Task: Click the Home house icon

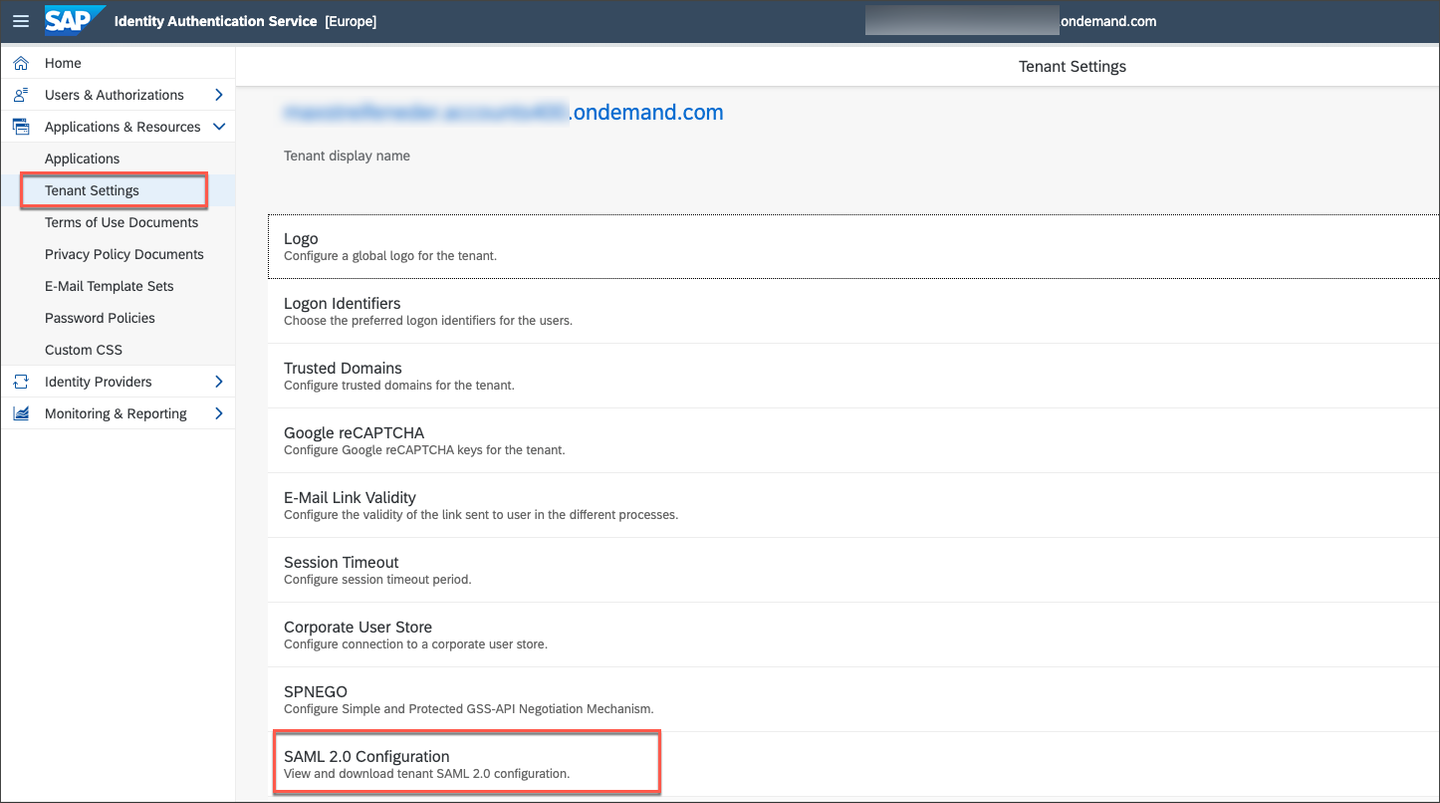Action: pos(21,63)
